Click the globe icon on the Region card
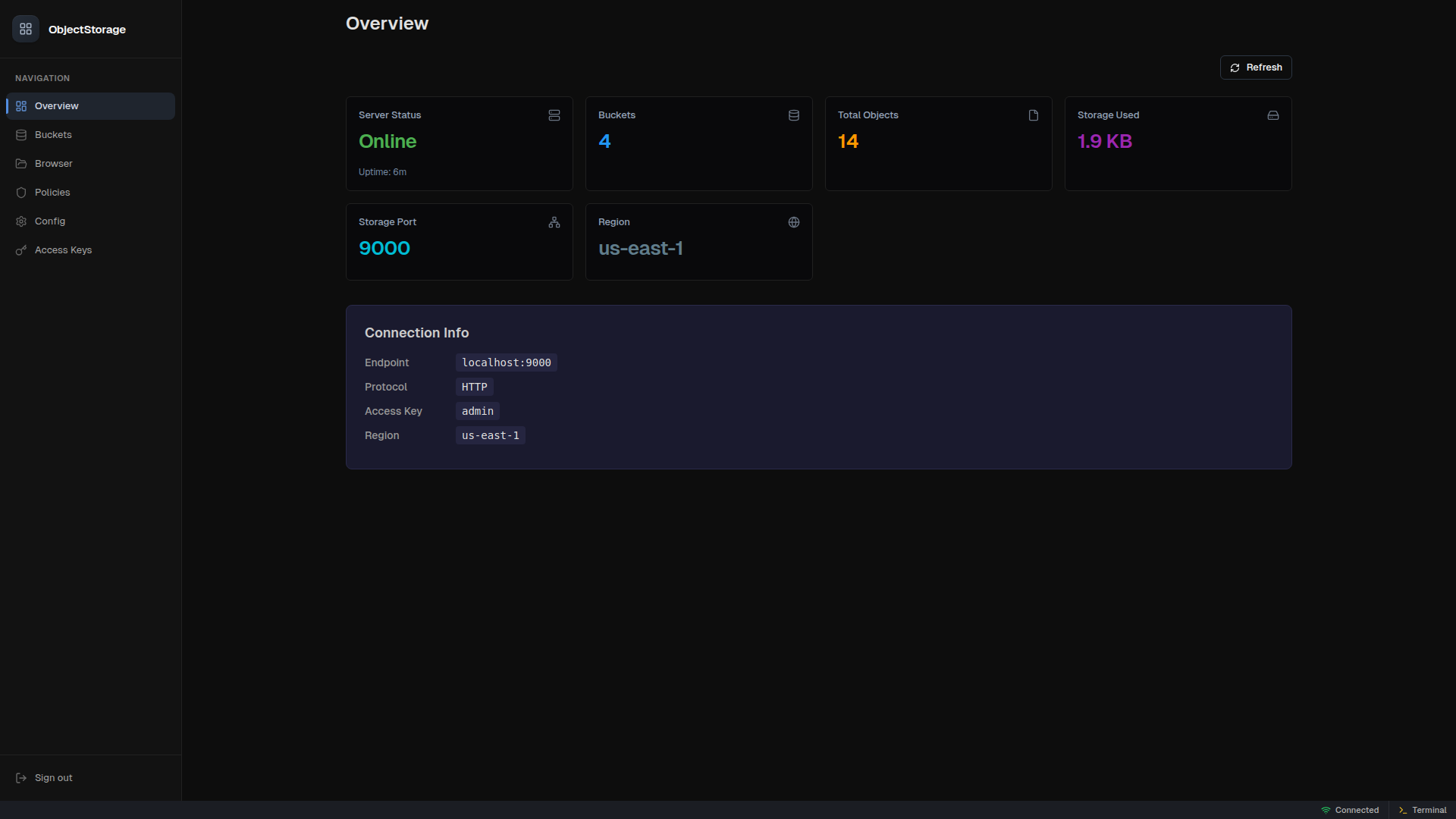The width and height of the screenshot is (1456, 819). 793,222
